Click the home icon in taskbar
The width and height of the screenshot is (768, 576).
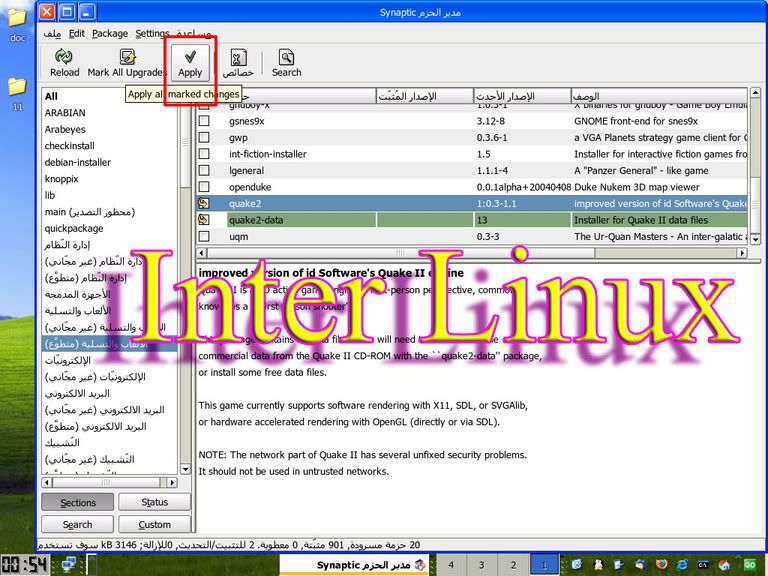pos(724,565)
